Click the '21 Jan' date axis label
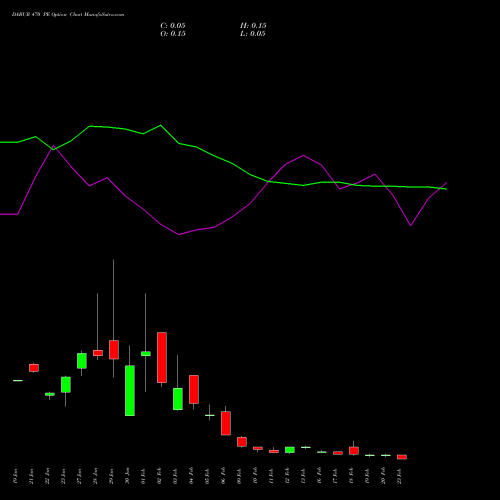Image resolution: width=500 pixels, height=500 pixels. click(31, 476)
